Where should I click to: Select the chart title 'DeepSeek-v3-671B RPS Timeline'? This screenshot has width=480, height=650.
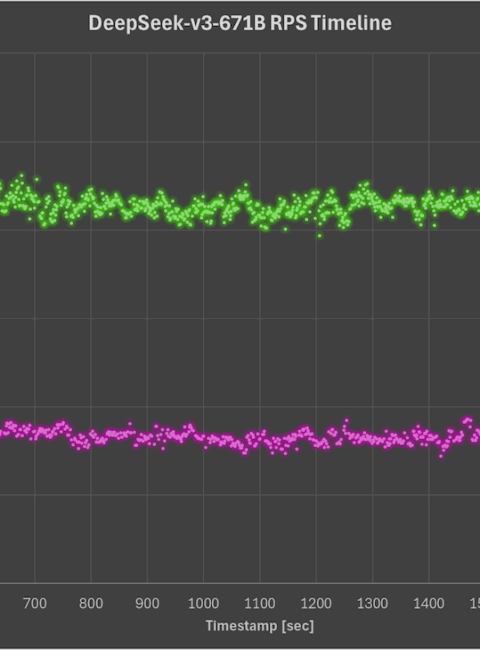pos(240,23)
